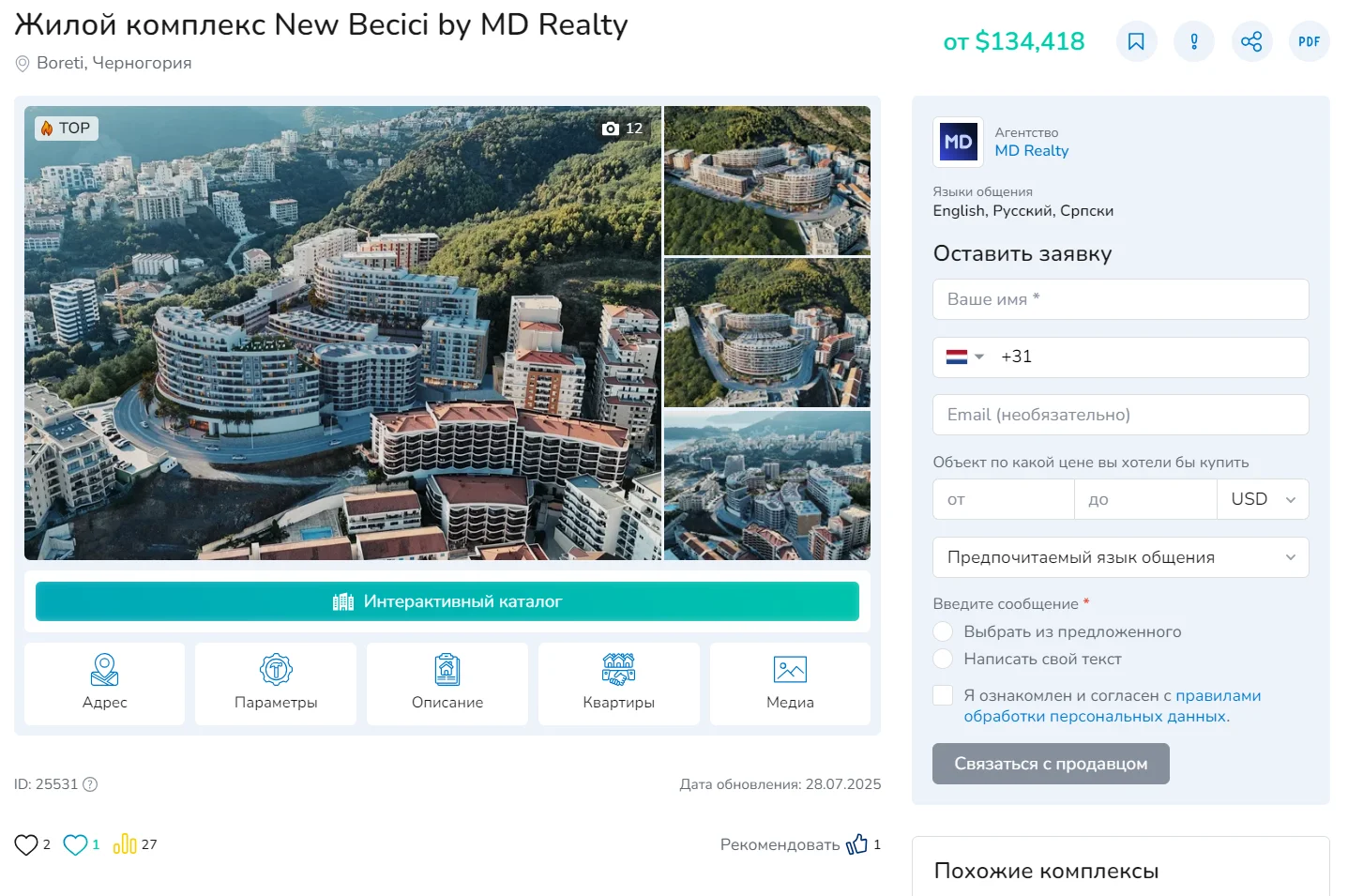Open the MD Realty agency logo
Image resolution: width=1348 pixels, height=896 pixels.
[x=958, y=142]
